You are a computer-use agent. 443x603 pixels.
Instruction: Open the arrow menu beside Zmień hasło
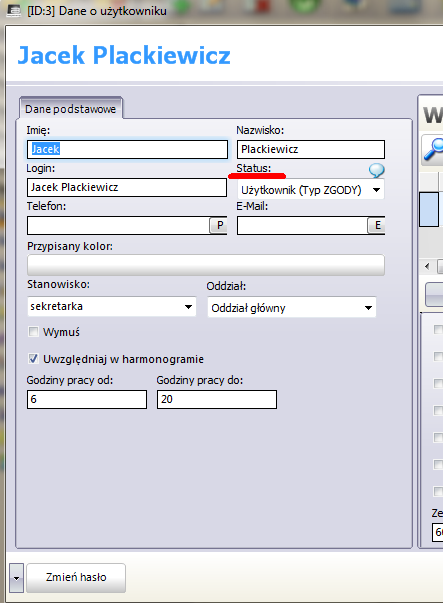click(16, 578)
